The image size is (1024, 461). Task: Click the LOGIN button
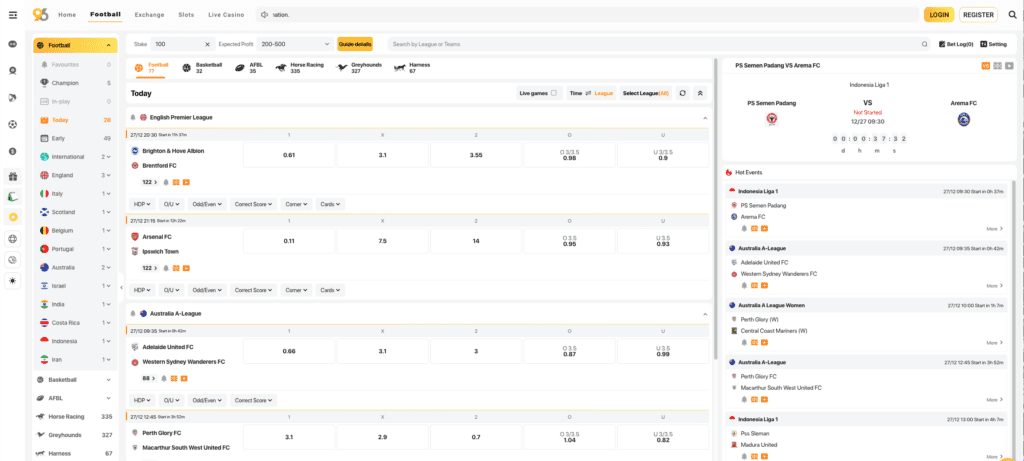pyautogui.click(x=939, y=14)
